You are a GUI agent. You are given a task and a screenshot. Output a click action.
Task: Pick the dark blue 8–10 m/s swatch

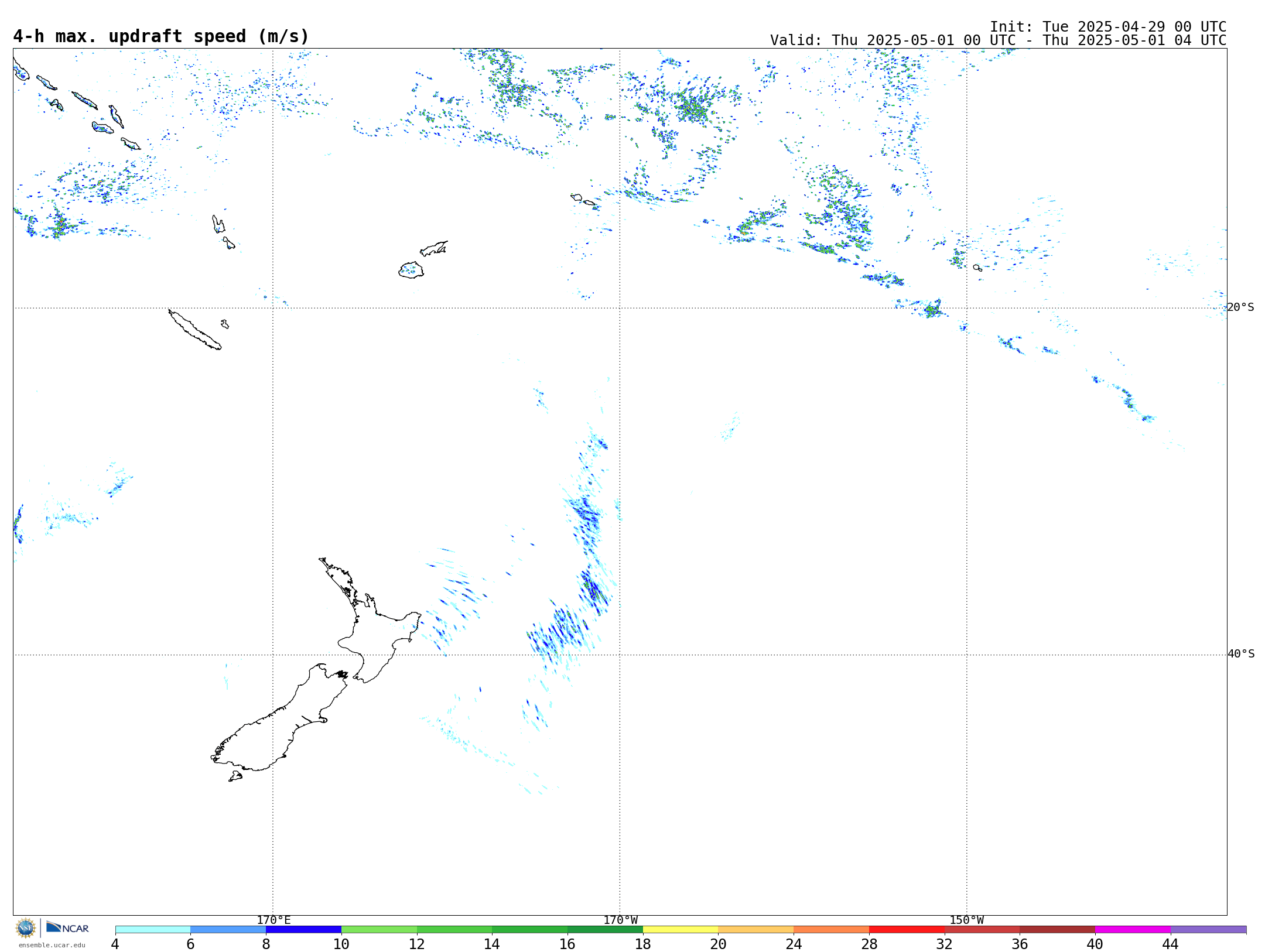[303, 930]
